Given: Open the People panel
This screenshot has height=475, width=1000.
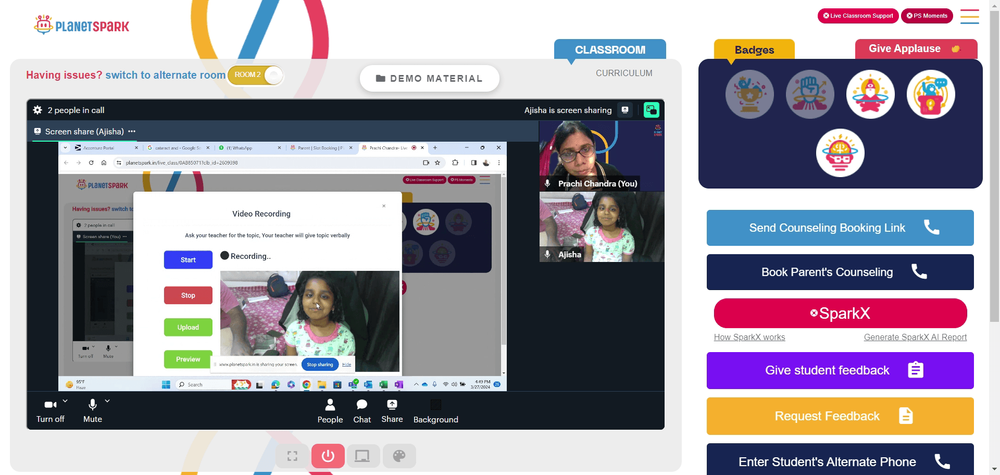Looking at the screenshot, I should click(330, 411).
